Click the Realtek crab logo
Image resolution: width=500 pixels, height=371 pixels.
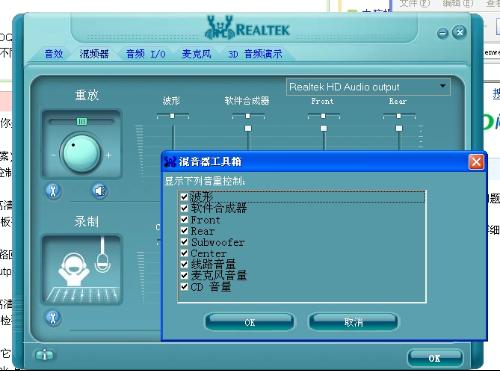219,27
